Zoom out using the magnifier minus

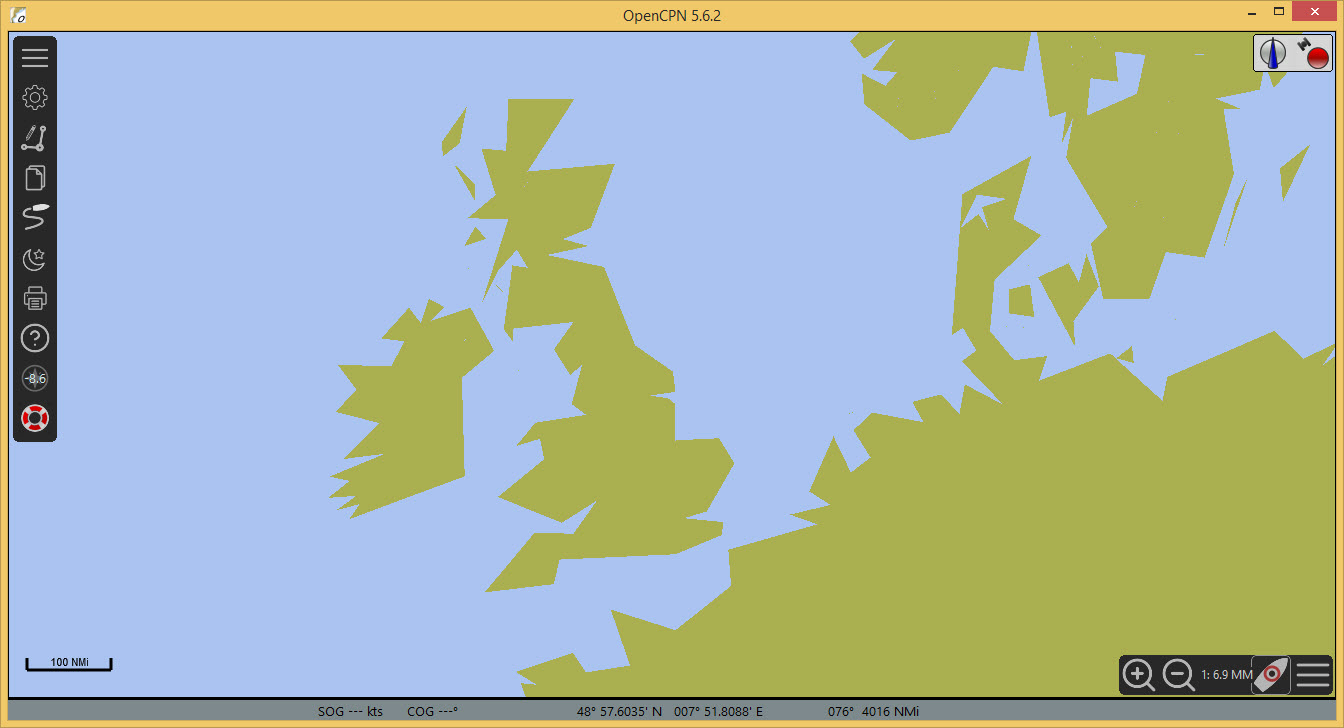(1179, 675)
